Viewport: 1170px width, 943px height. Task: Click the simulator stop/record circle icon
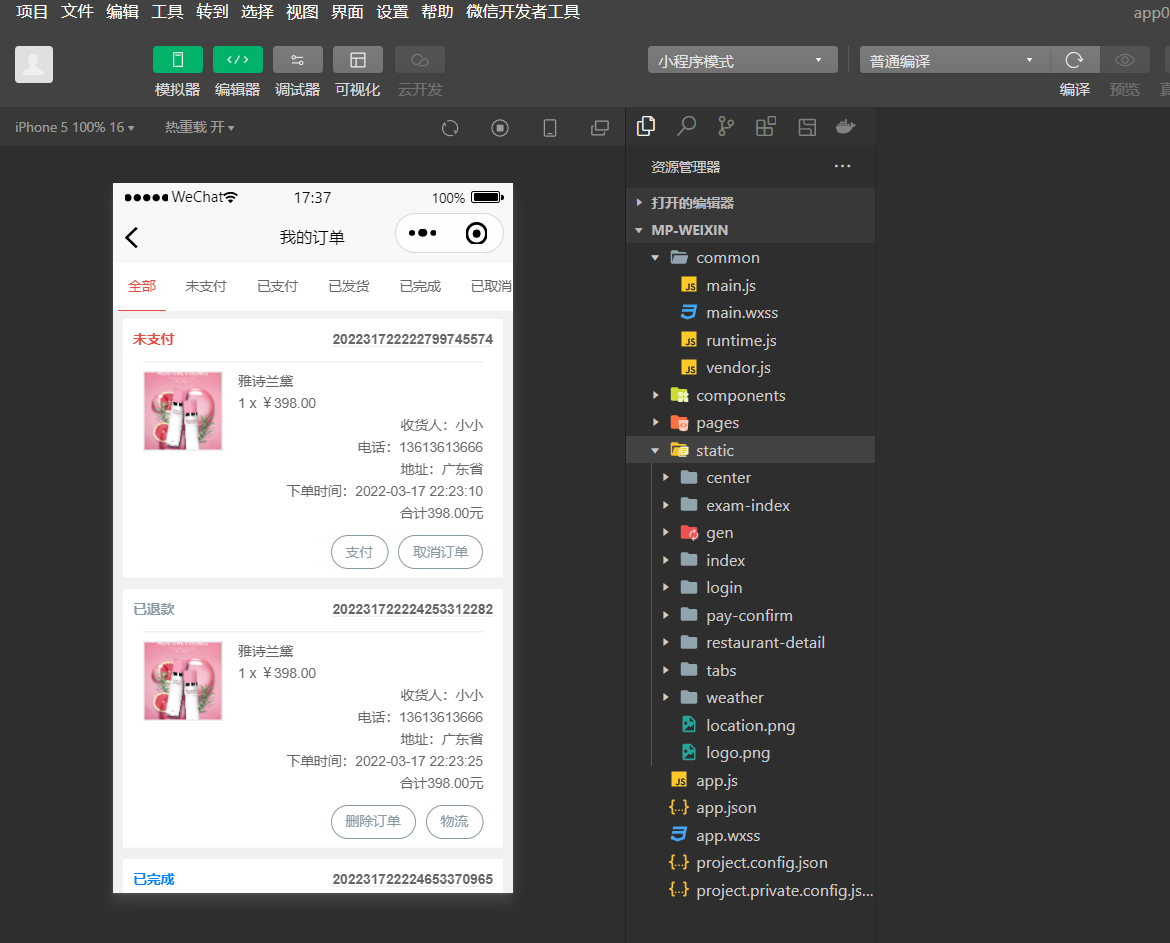(x=500, y=128)
